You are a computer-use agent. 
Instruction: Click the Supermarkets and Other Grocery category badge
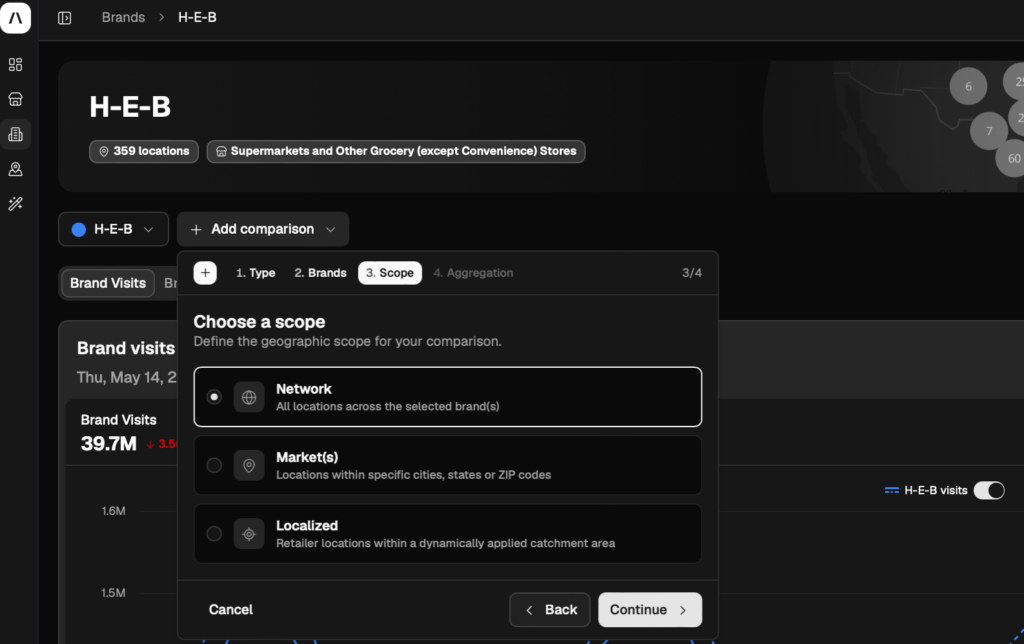(396, 152)
